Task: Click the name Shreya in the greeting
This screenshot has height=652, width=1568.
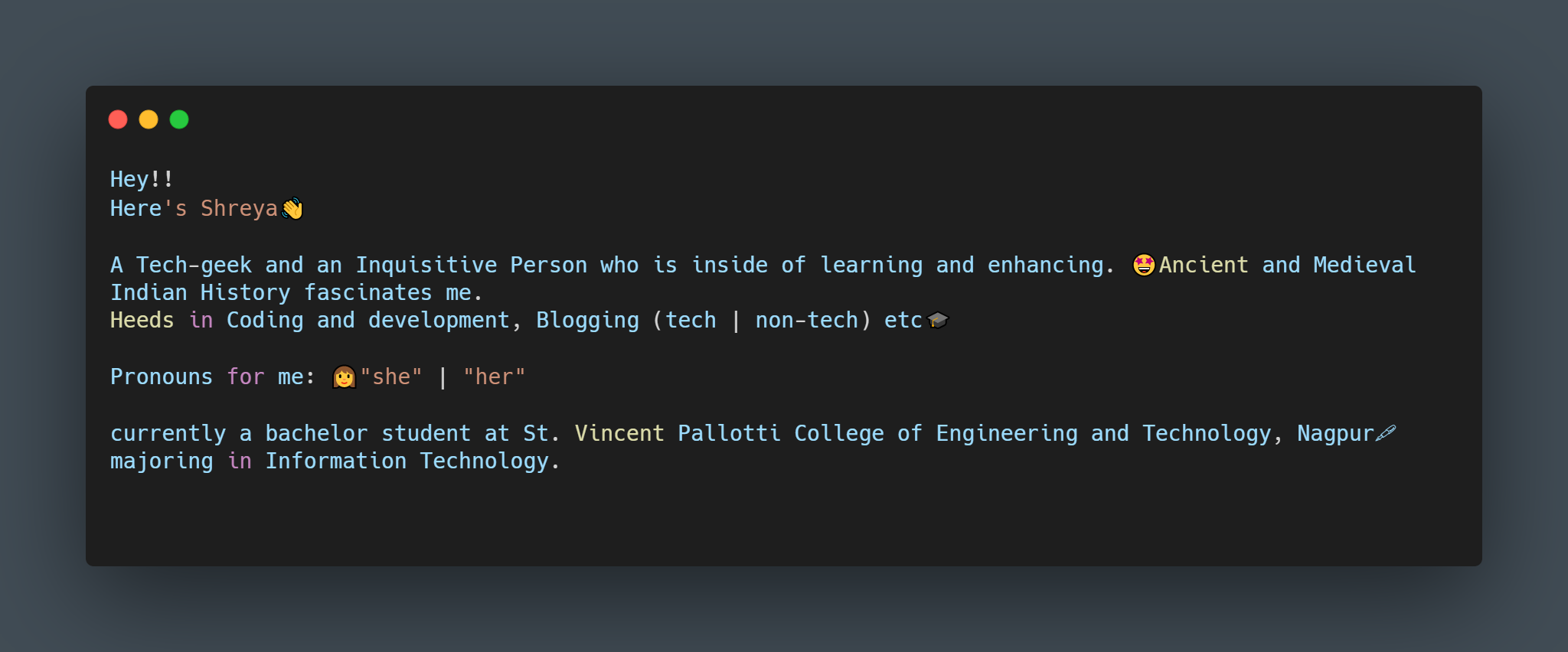Action: pyautogui.click(x=239, y=208)
